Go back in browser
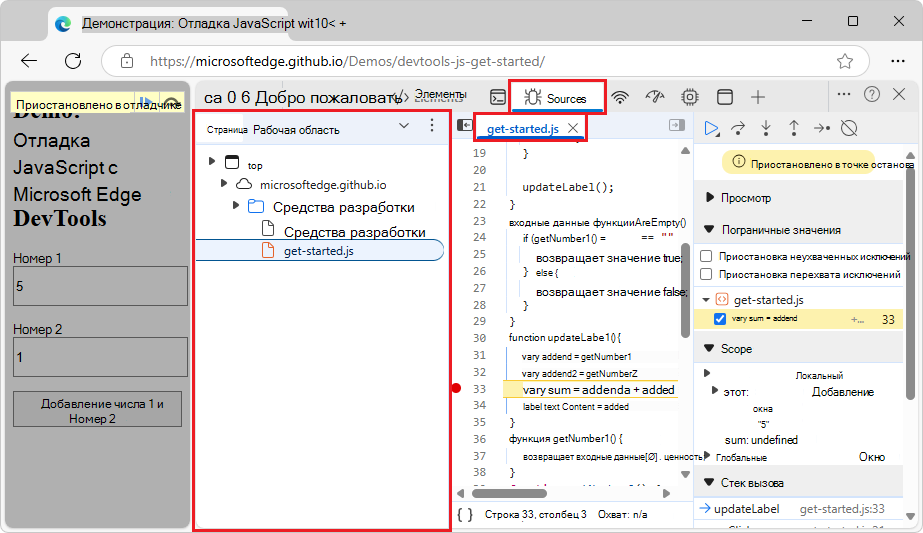The image size is (923, 533). 28,61
